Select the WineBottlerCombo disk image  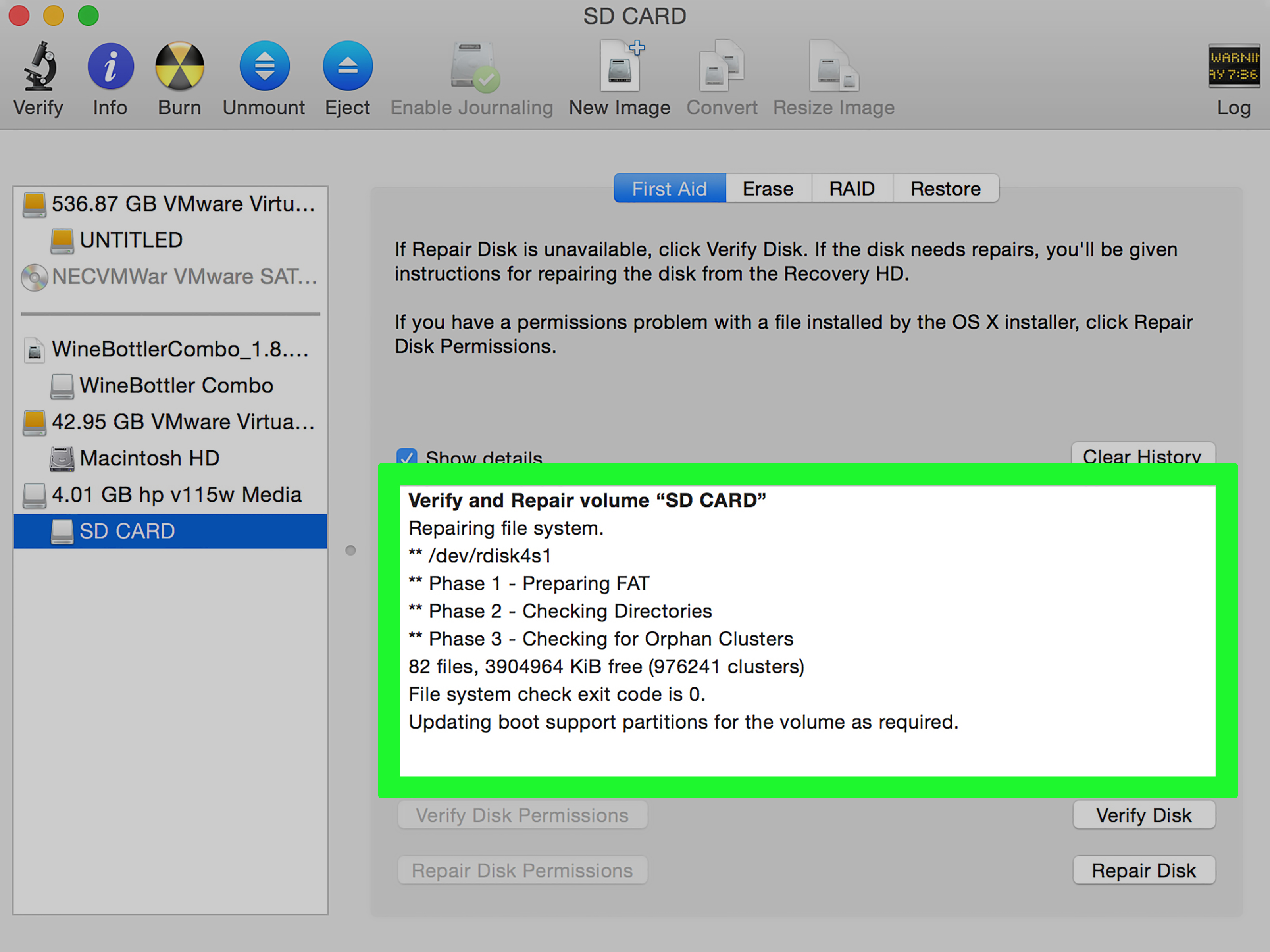pyautogui.click(x=171, y=349)
